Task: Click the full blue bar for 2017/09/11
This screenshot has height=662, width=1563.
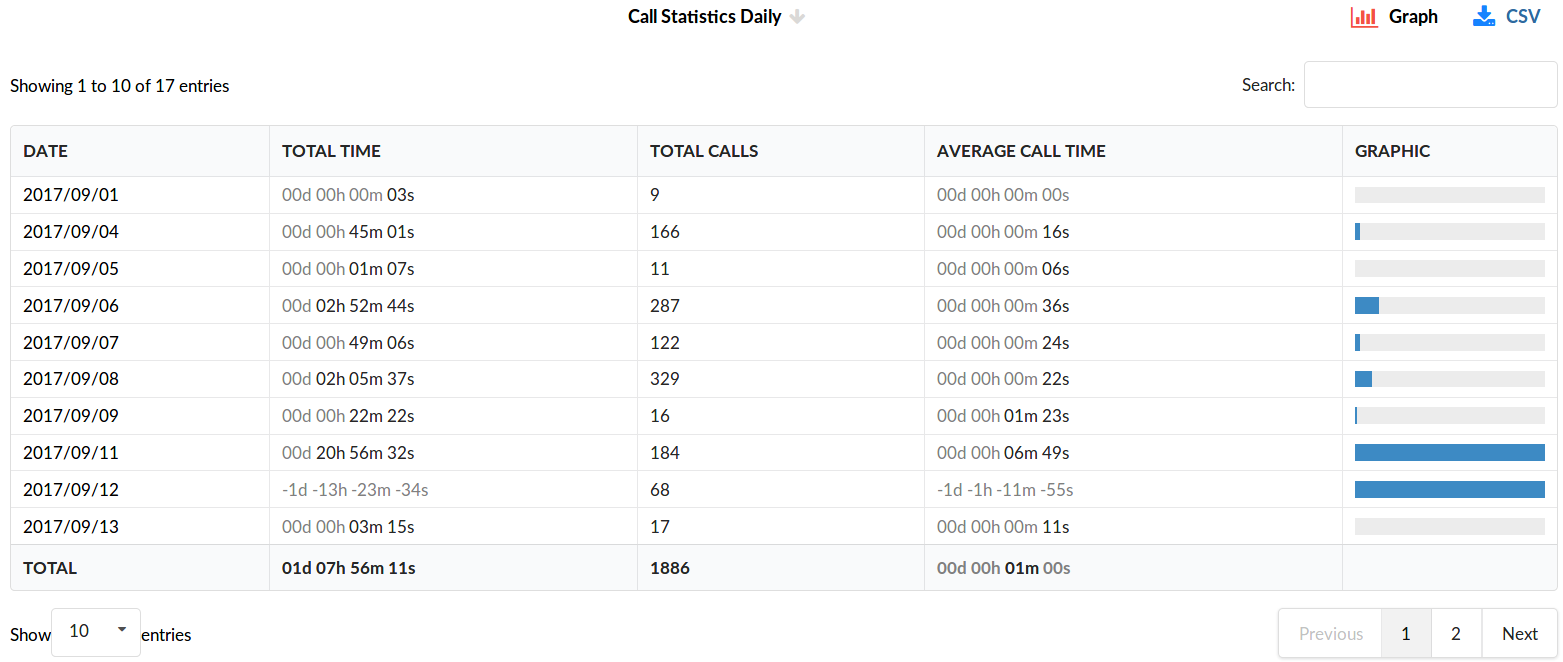Action: [x=1449, y=453]
